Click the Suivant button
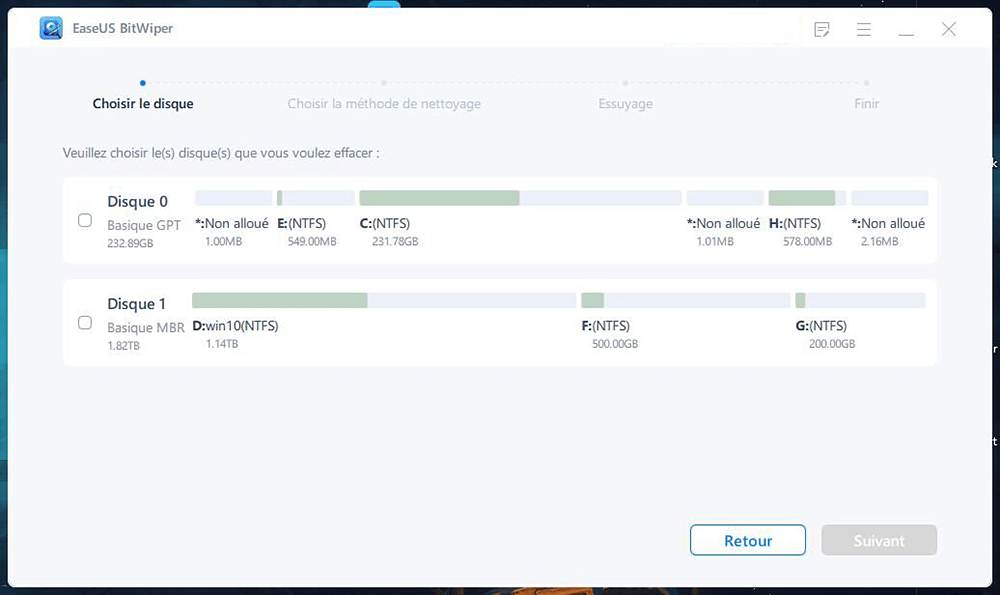The height and width of the screenshot is (595, 1000). click(x=879, y=541)
